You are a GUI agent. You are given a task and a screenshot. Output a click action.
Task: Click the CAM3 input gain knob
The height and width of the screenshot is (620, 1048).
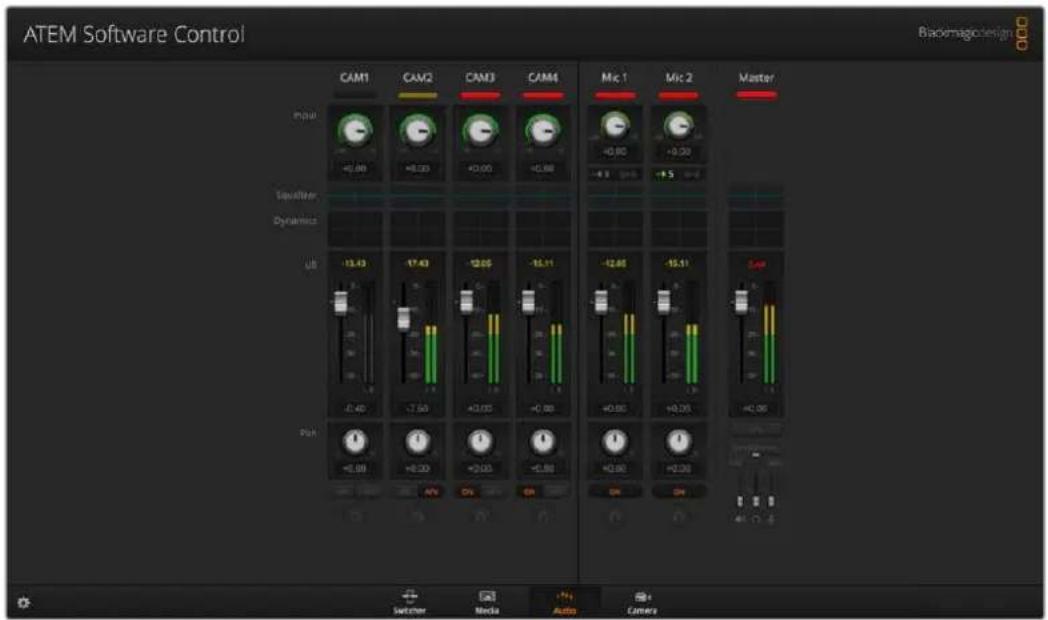(480, 130)
